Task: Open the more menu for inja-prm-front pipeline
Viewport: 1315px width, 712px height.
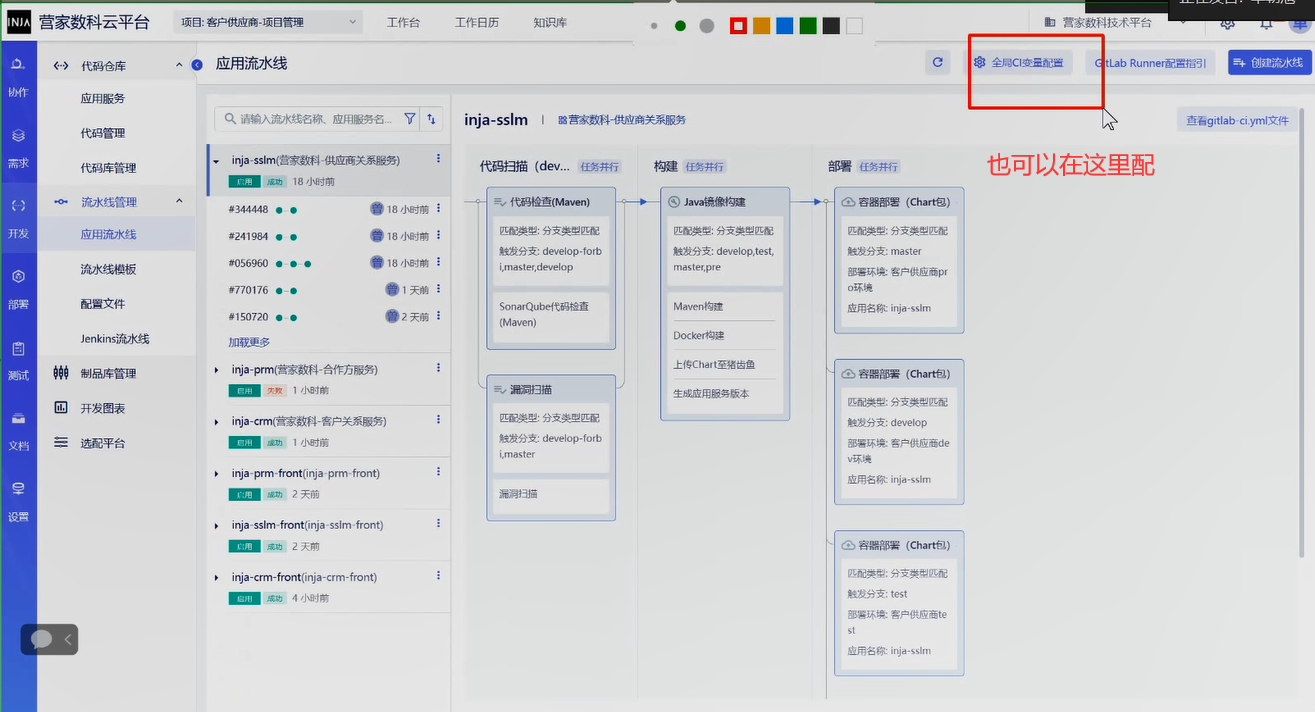Action: [438, 472]
